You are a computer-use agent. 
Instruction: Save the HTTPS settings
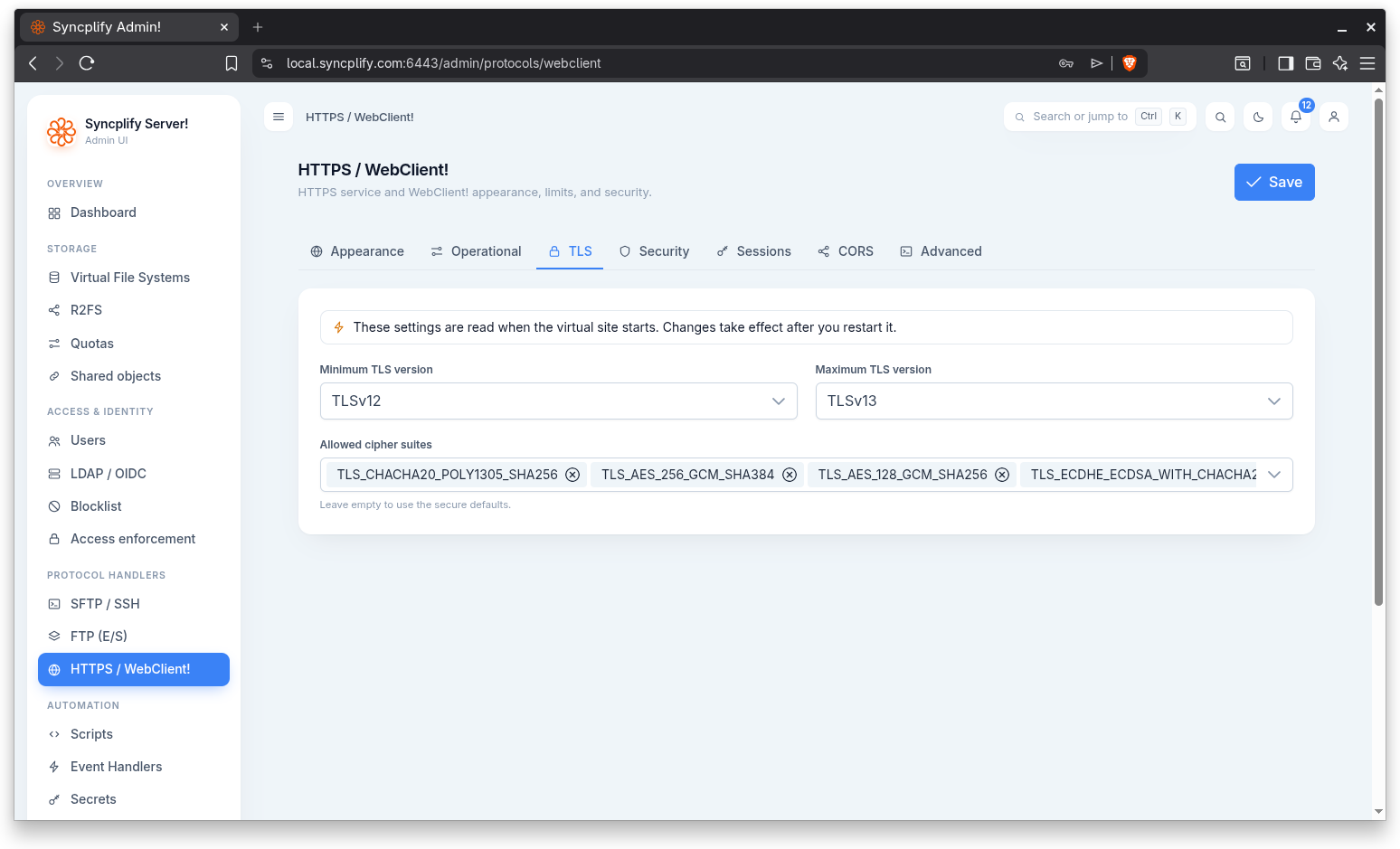[x=1274, y=182]
